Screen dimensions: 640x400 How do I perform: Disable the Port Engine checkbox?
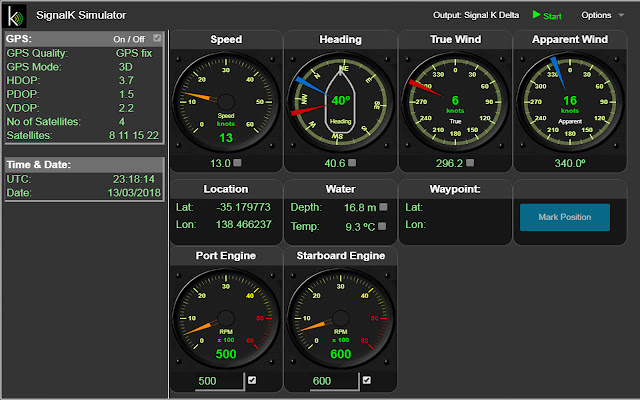(x=252, y=380)
